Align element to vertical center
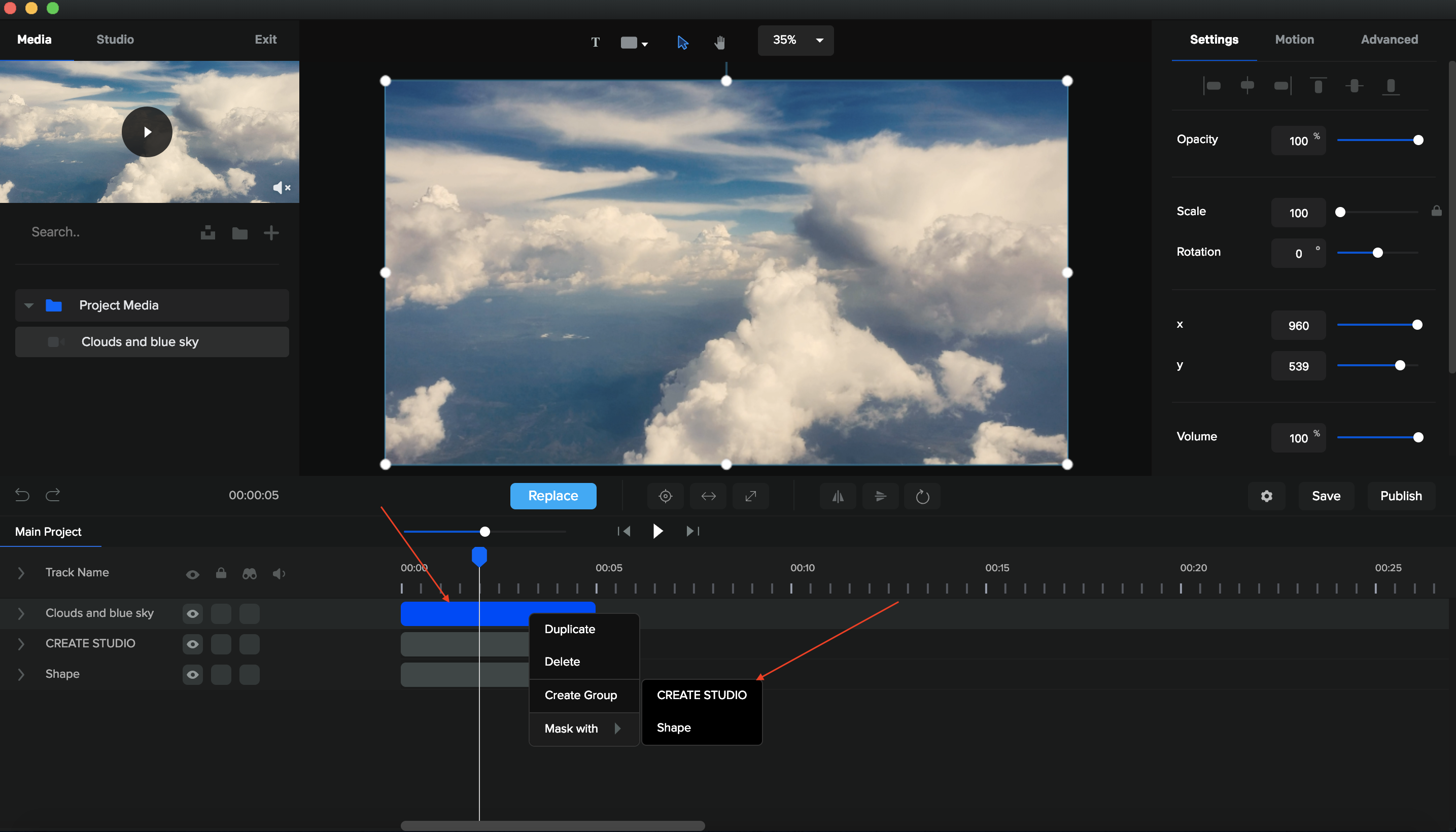Image resolution: width=1456 pixels, height=832 pixels. tap(1354, 86)
